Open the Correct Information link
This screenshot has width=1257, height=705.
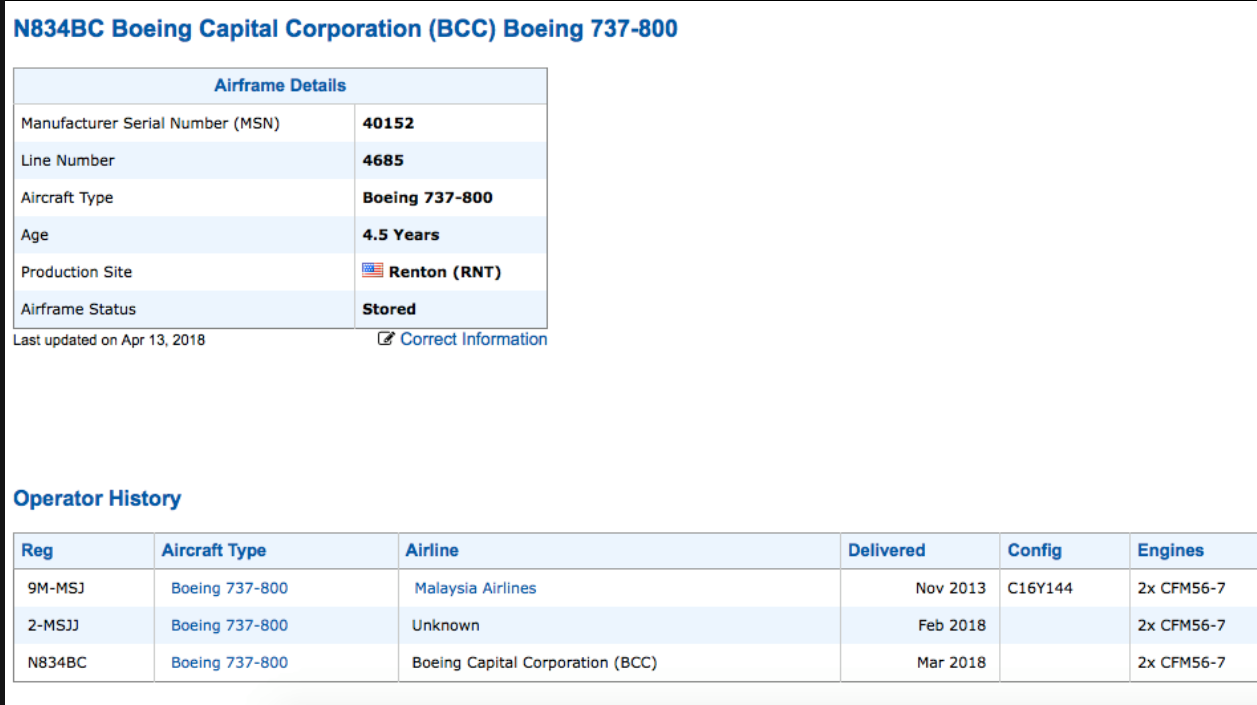(473, 339)
